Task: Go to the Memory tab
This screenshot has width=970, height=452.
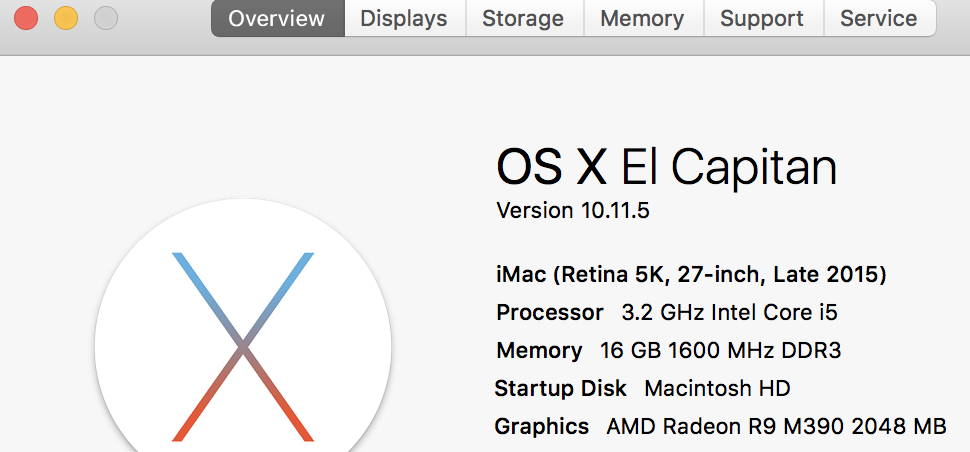Action: (x=643, y=19)
